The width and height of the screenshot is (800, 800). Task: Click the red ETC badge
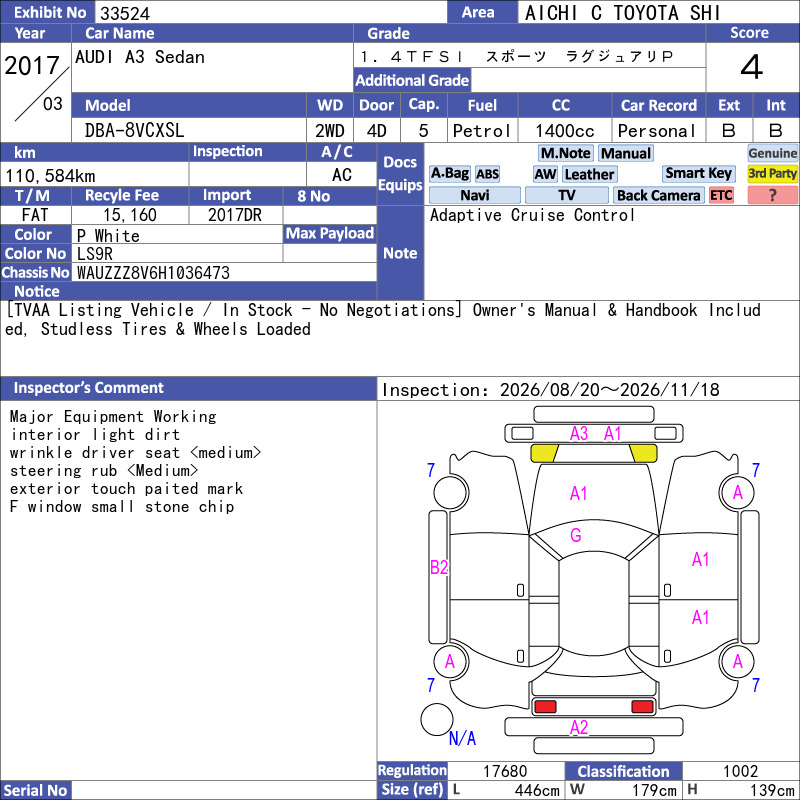(x=720, y=195)
